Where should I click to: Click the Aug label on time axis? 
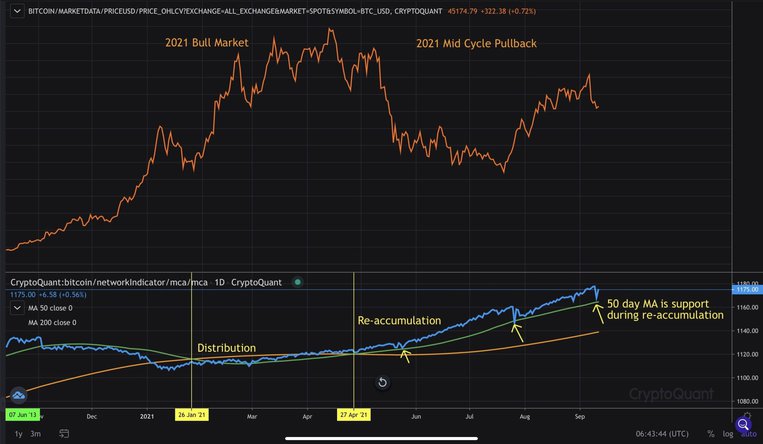pyautogui.click(x=525, y=416)
